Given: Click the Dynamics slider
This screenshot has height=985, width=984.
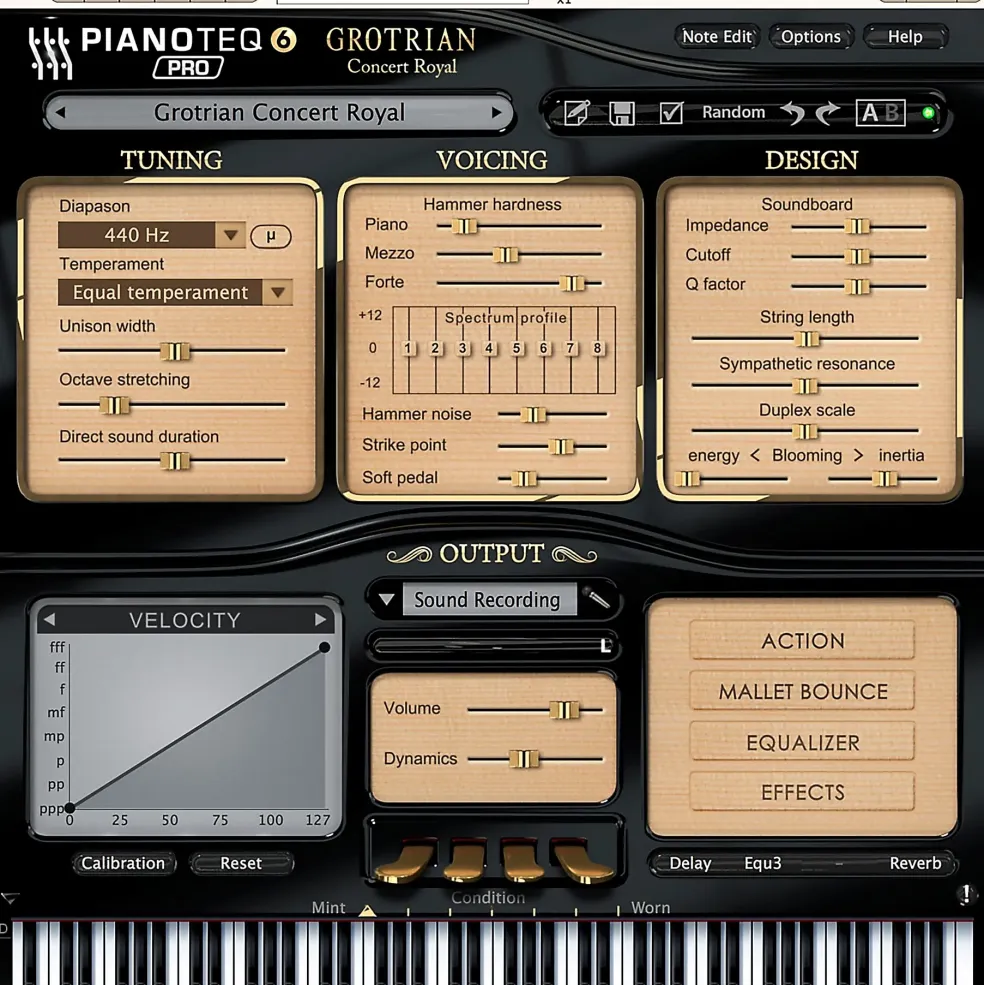Looking at the screenshot, I should 535,759.
